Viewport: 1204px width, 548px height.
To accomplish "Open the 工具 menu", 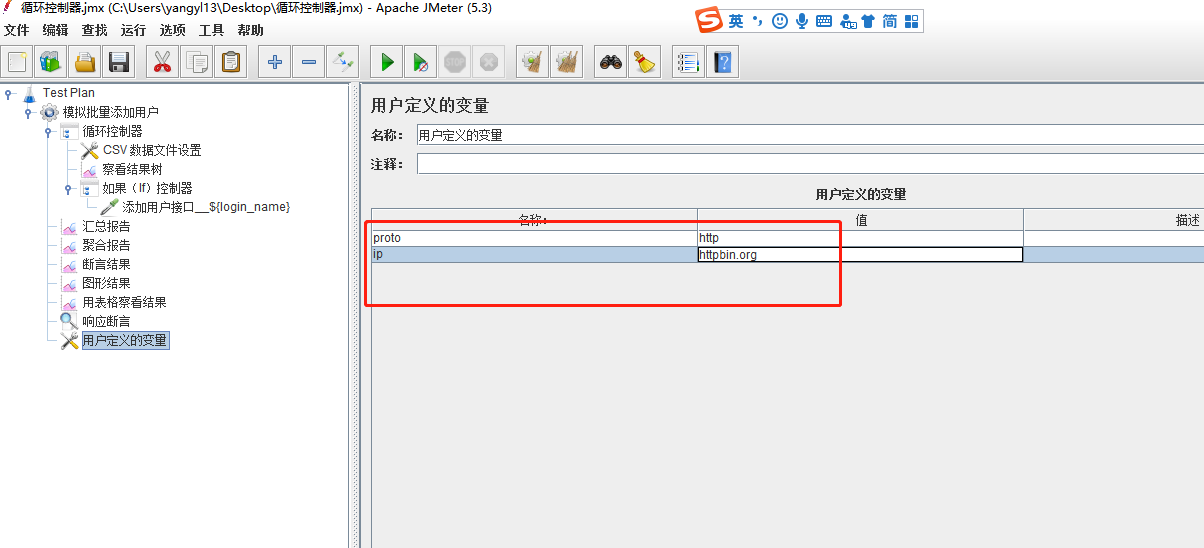I will [211, 30].
